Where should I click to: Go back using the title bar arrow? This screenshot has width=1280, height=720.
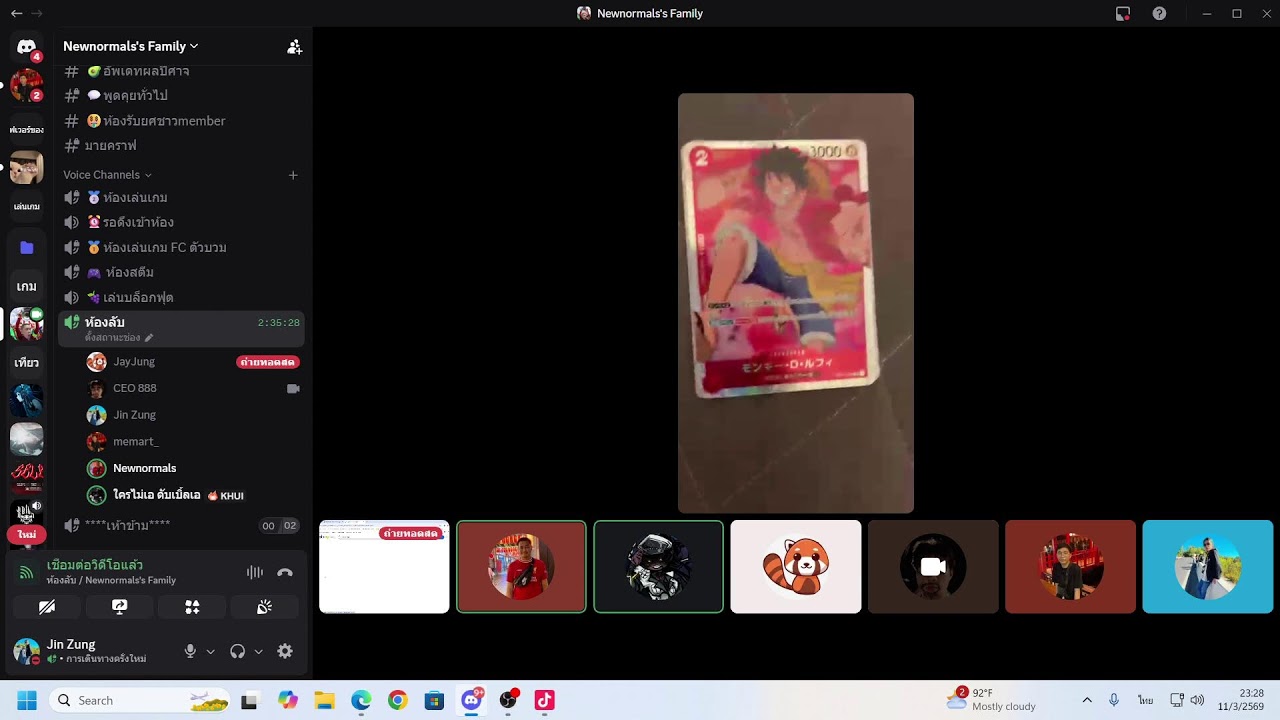17,13
